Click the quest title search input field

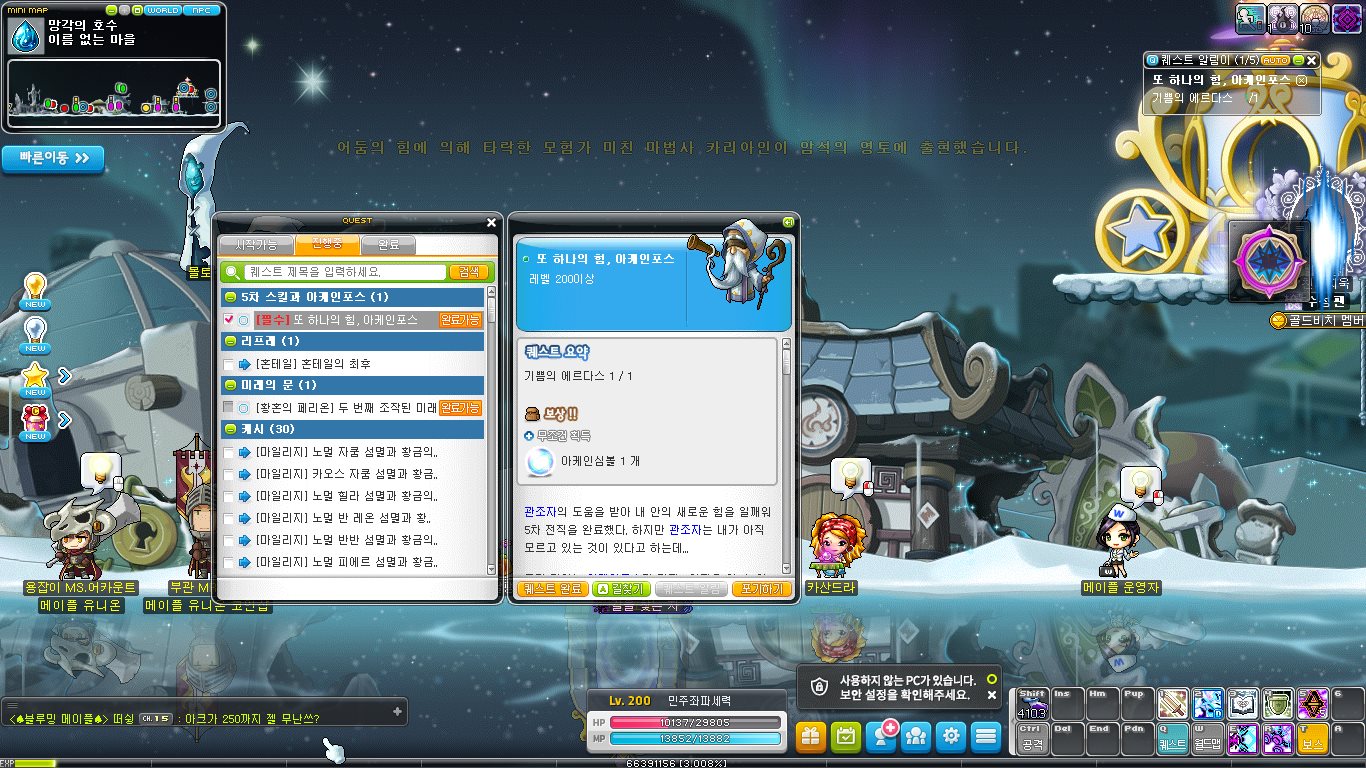[x=344, y=271]
